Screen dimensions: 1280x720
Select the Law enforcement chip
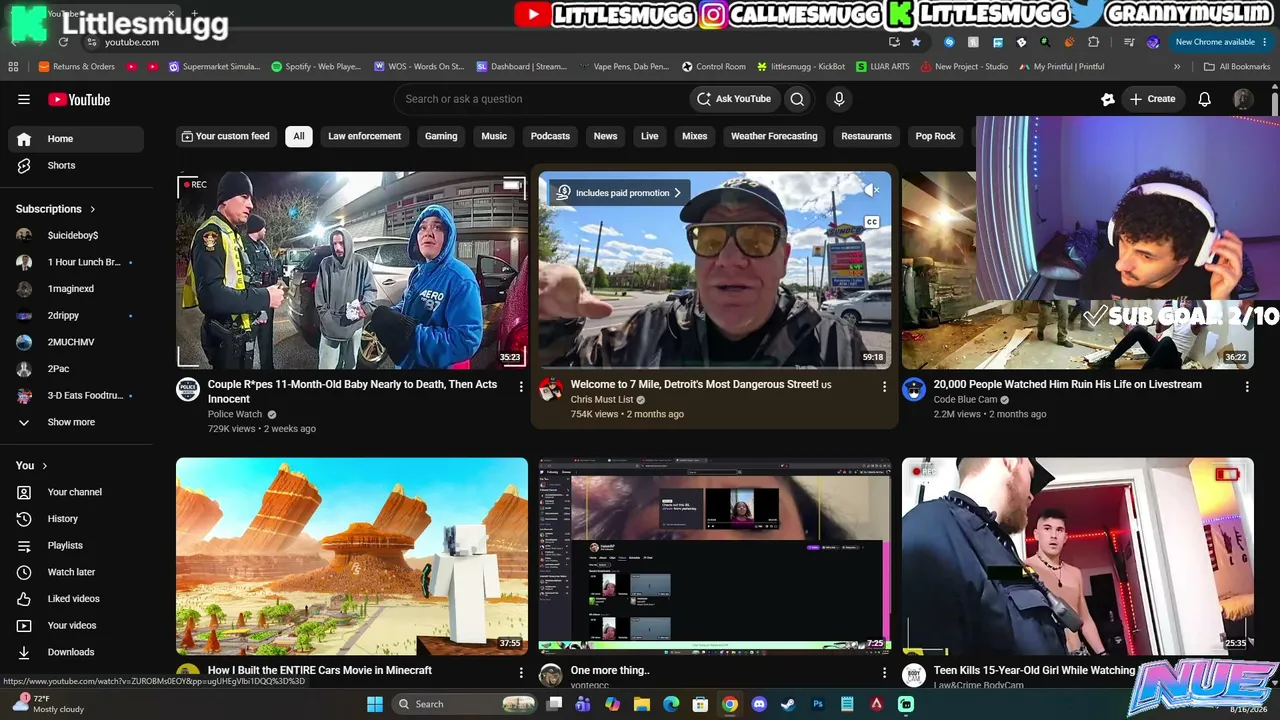pyautogui.click(x=364, y=136)
